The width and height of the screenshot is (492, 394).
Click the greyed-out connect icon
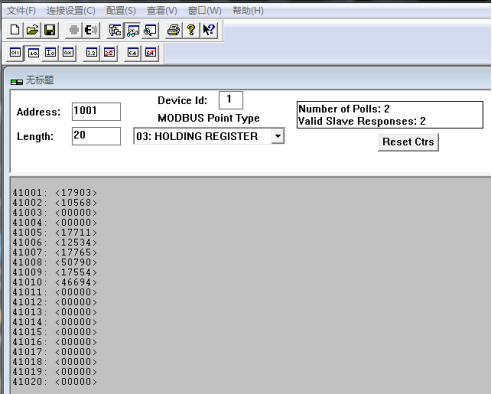[x=74, y=30]
